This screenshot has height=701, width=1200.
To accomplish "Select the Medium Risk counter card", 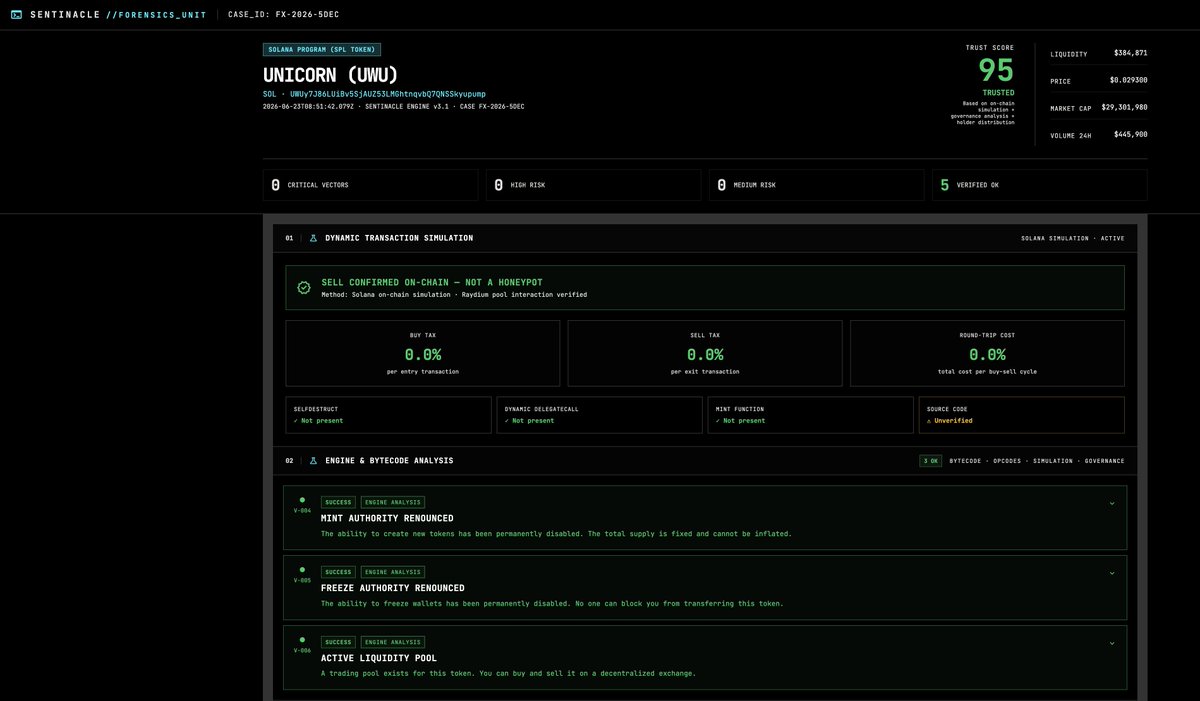I will pyautogui.click(x=817, y=185).
